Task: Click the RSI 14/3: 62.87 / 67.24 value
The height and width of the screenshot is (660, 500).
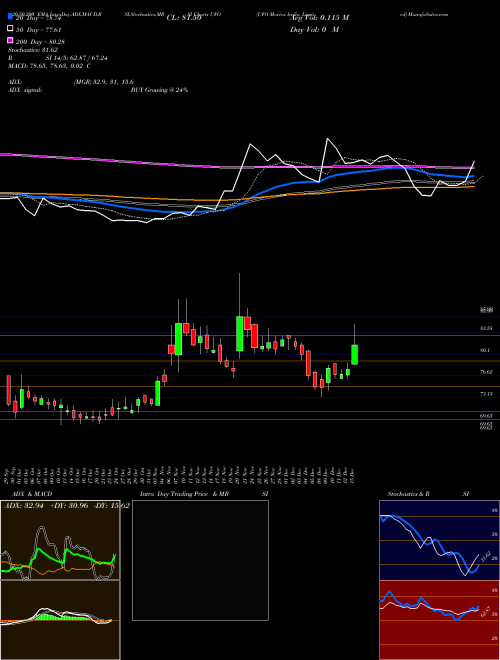Action: coord(77,58)
